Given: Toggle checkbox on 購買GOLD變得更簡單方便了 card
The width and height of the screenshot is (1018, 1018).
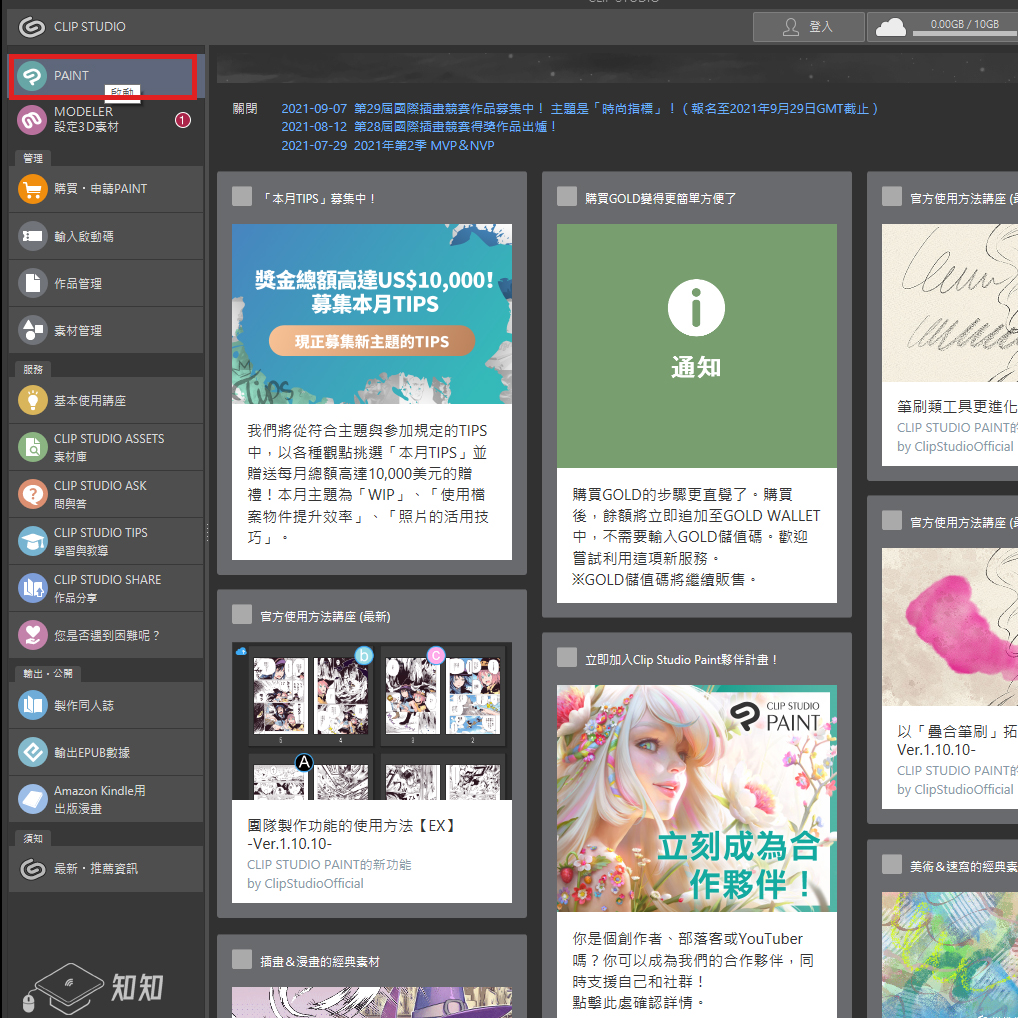Looking at the screenshot, I should pyautogui.click(x=567, y=196).
